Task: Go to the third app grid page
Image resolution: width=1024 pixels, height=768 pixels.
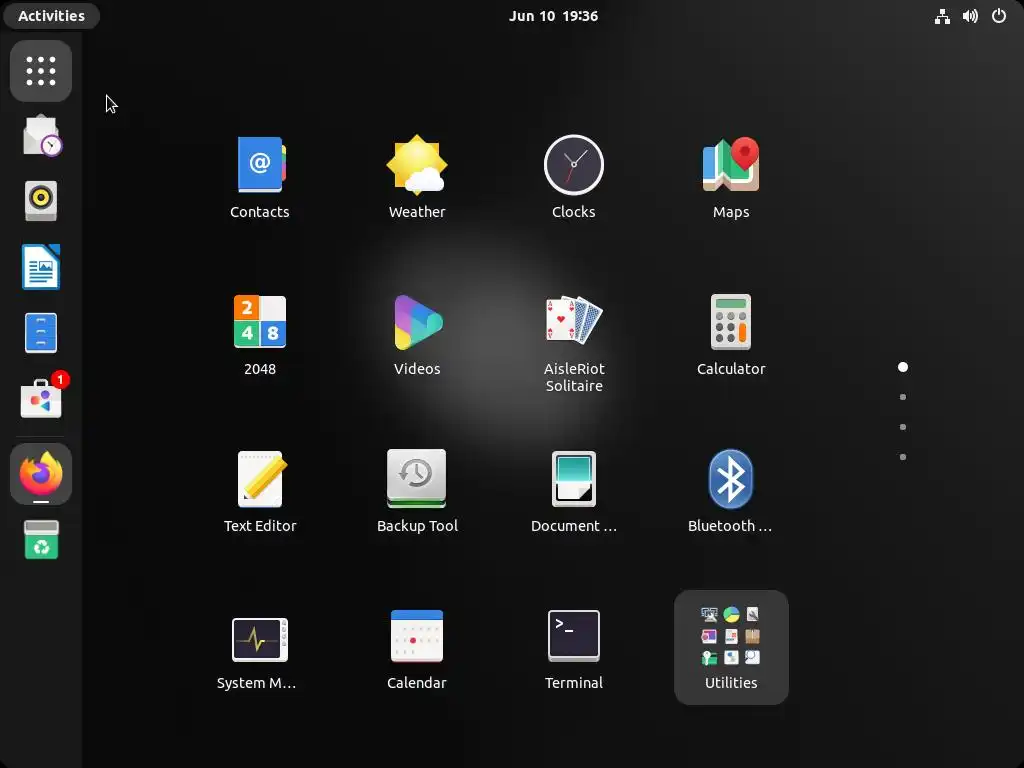Action: click(903, 427)
